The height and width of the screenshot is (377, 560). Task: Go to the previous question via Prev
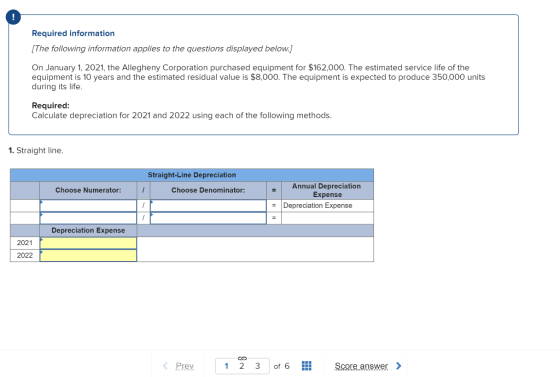click(x=184, y=366)
